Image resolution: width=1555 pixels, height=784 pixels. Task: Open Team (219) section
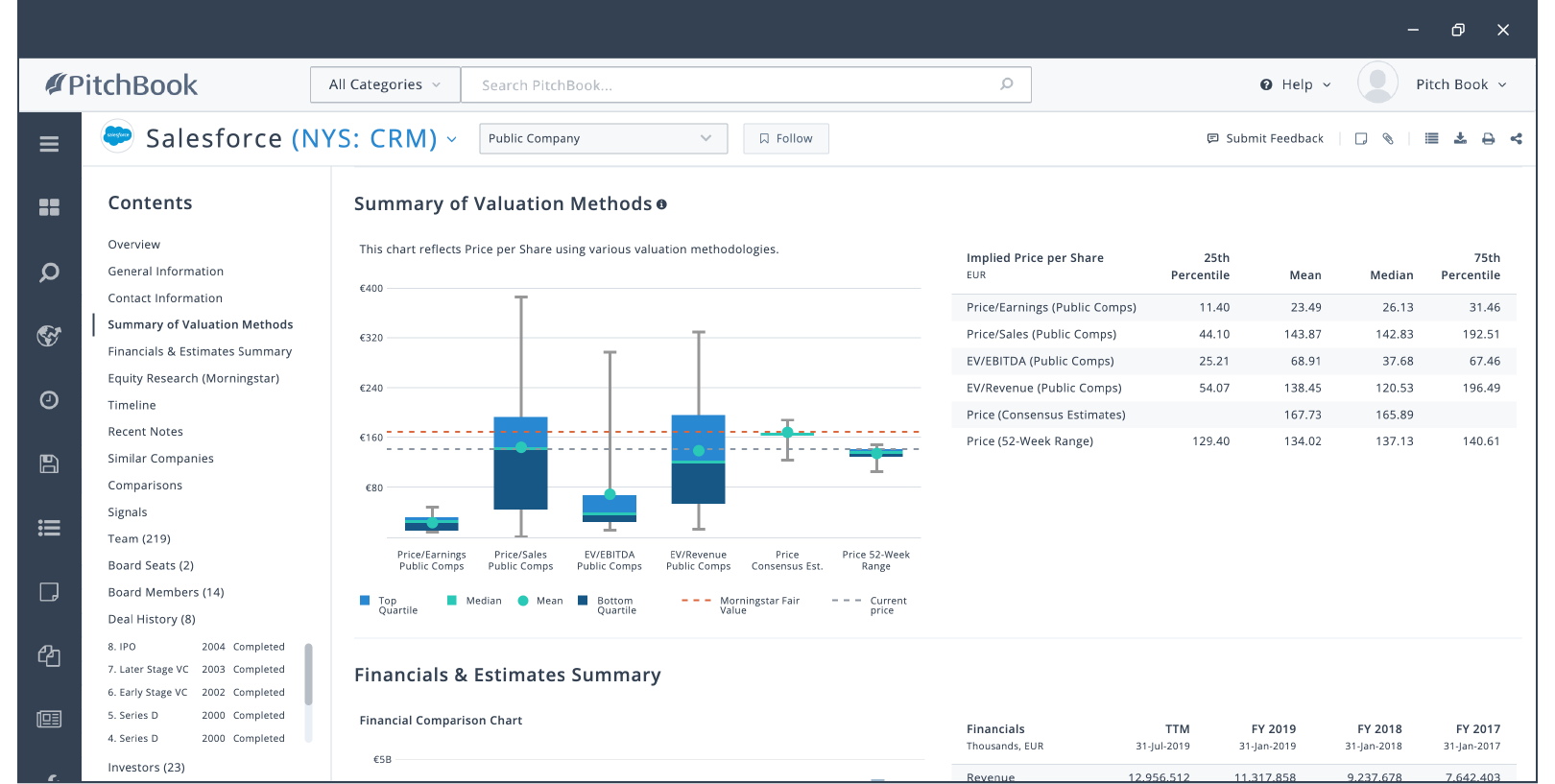pos(139,539)
